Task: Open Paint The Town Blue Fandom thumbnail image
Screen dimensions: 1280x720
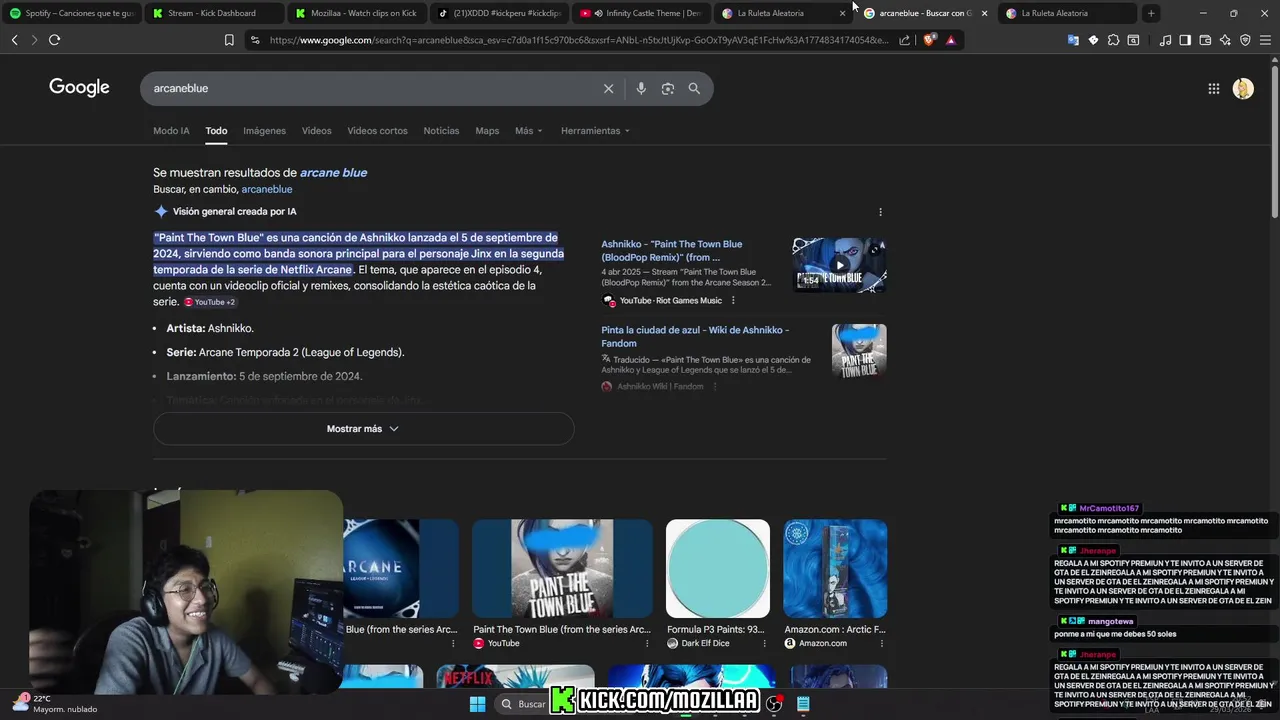Action: pos(859,351)
